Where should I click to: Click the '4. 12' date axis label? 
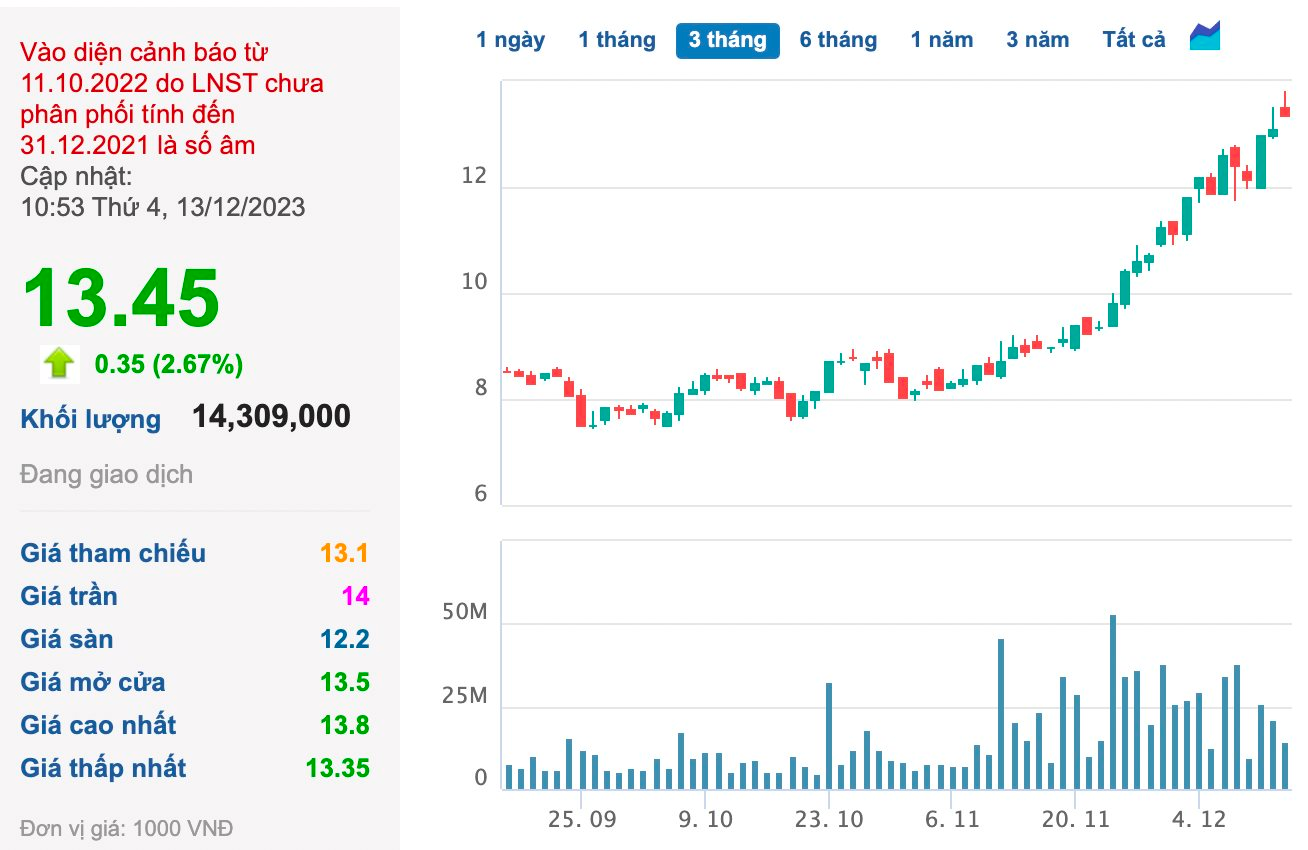click(1198, 819)
